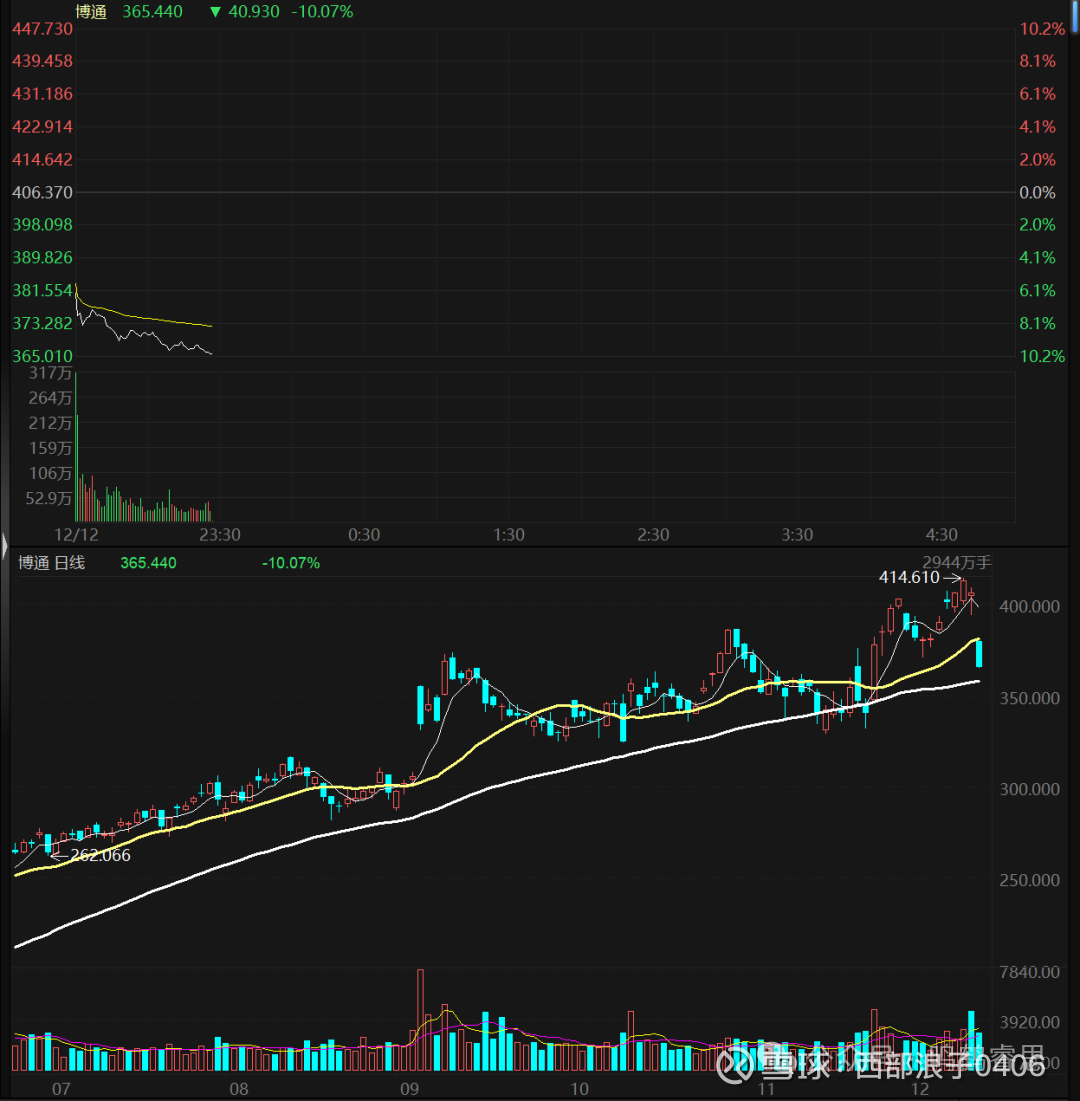Screen dimensions: 1080x1101
Task: Click the 博通 stock name in header
Action: tap(91, 11)
